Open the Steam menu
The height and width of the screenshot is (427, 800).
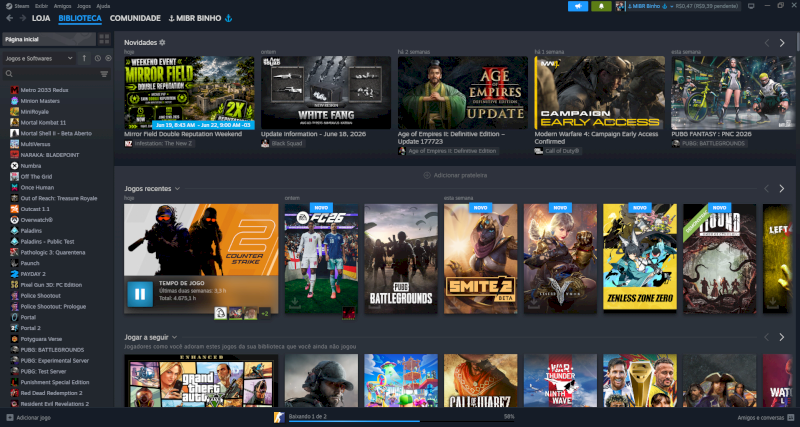click(x=18, y=6)
